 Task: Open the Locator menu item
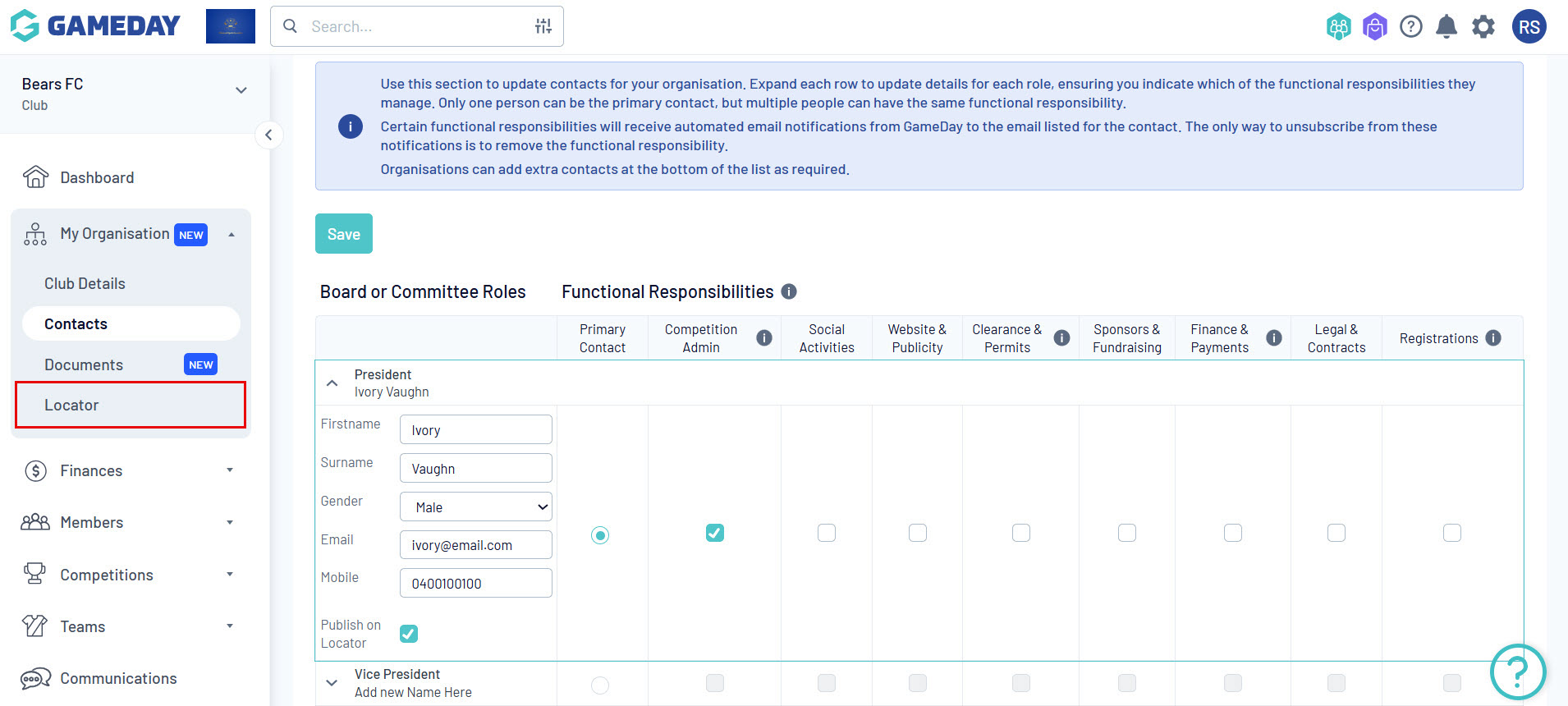(71, 405)
